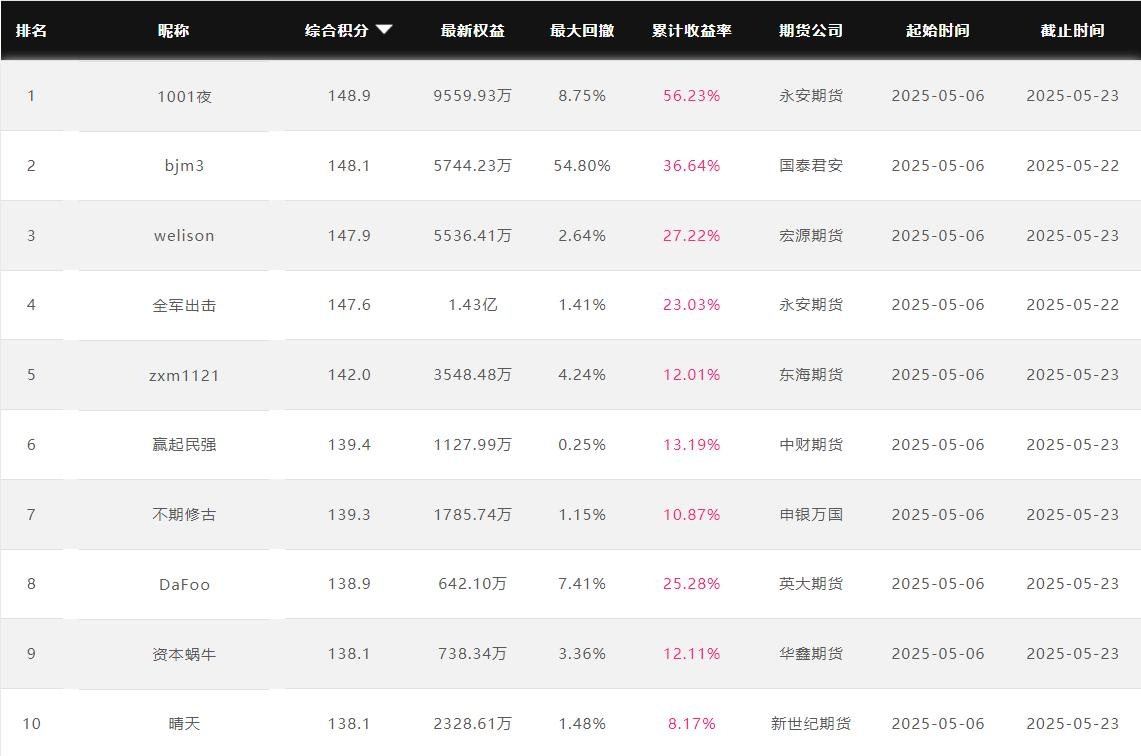Select the return rate 23.03%
Screen dimensions: 1141x756
691,304
